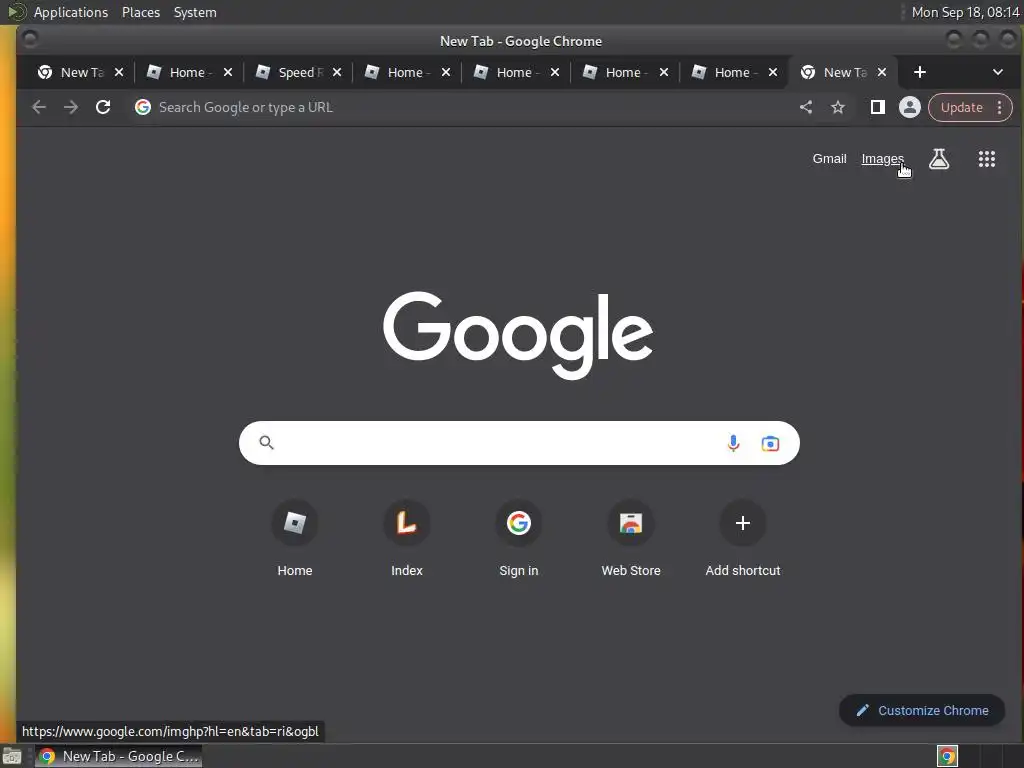
Task: Focus the Google search box
Action: (519, 443)
